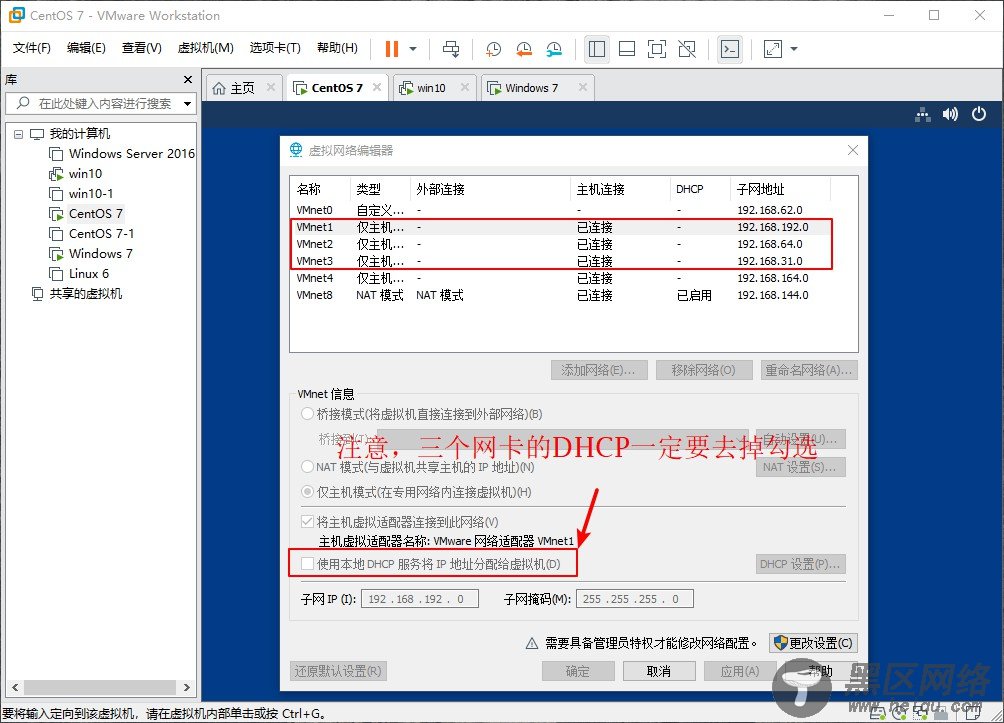Click the 添加网络(E) button
Viewport: 1004px width, 723px height.
coord(599,370)
